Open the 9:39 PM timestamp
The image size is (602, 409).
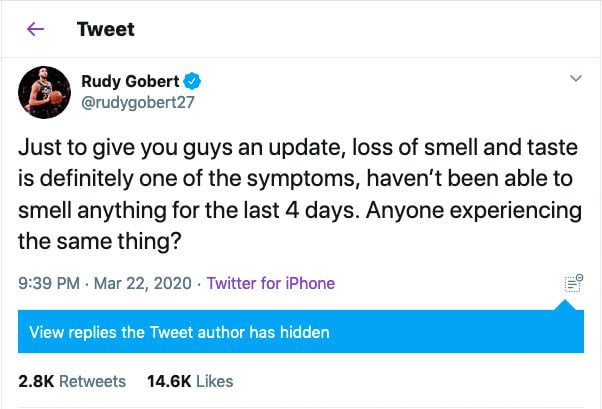point(49,283)
